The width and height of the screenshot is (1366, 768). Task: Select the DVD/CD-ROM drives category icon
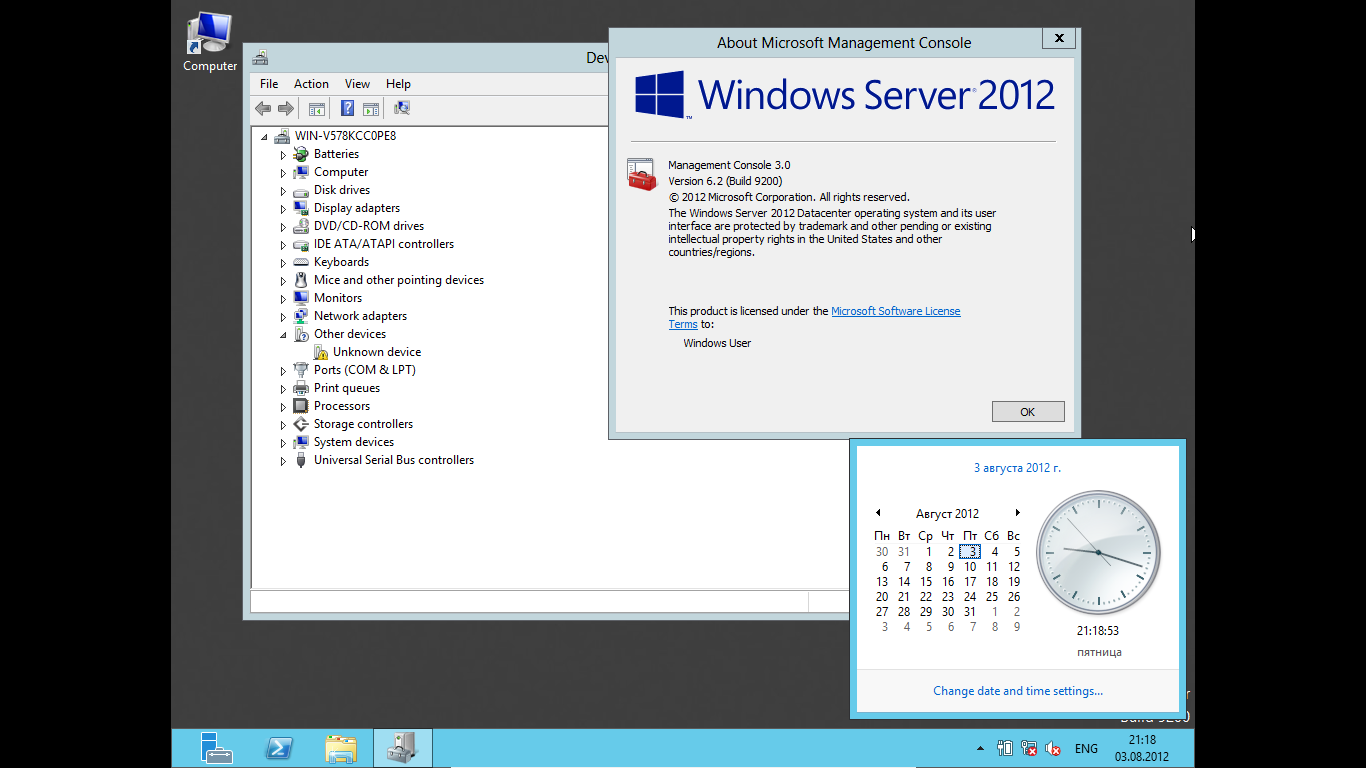pyautogui.click(x=301, y=226)
